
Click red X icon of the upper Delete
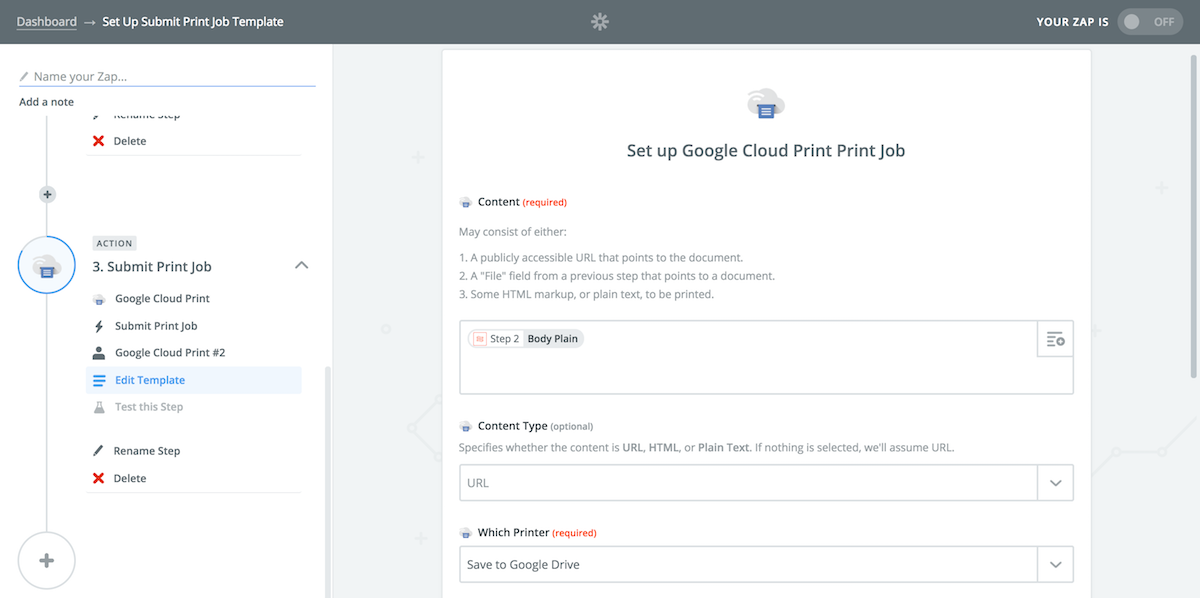coord(98,141)
